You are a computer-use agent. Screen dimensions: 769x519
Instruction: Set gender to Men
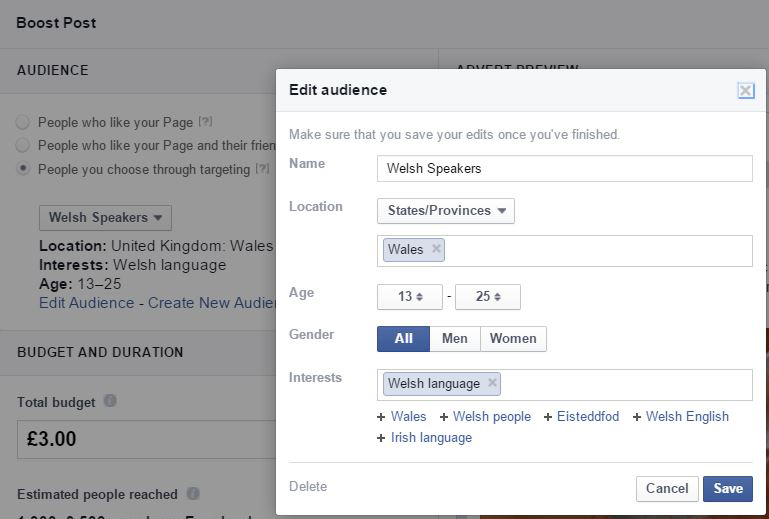[x=455, y=338]
